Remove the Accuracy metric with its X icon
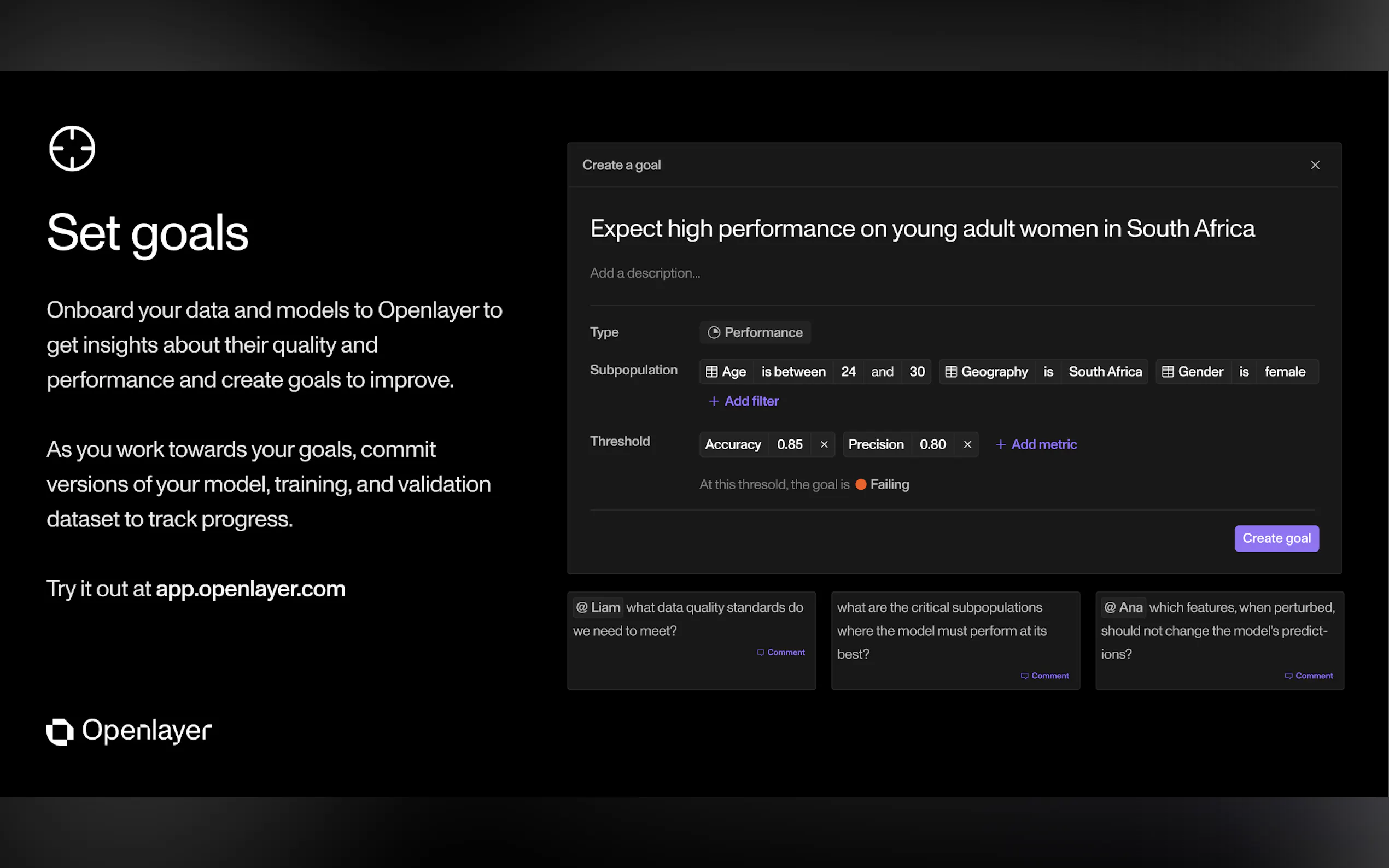 click(824, 444)
